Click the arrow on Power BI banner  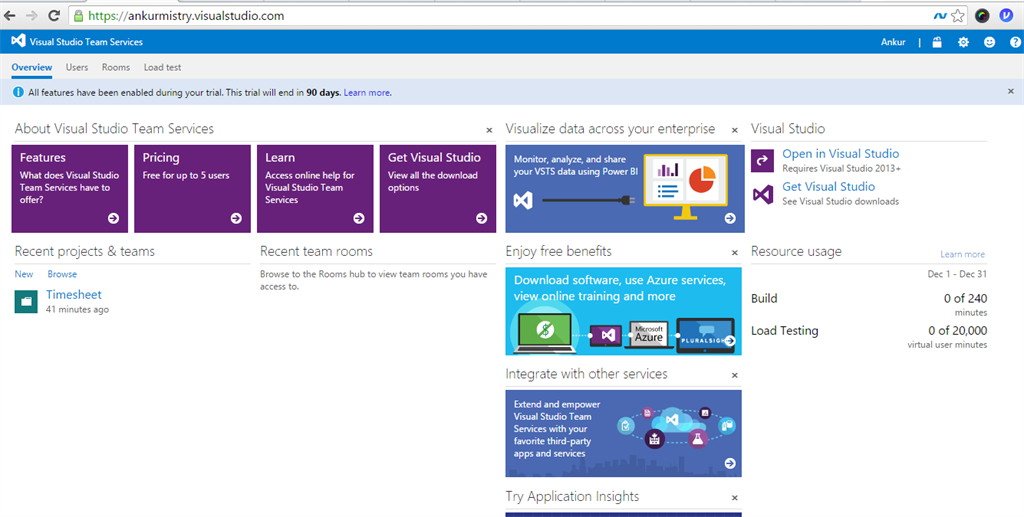point(730,218)
